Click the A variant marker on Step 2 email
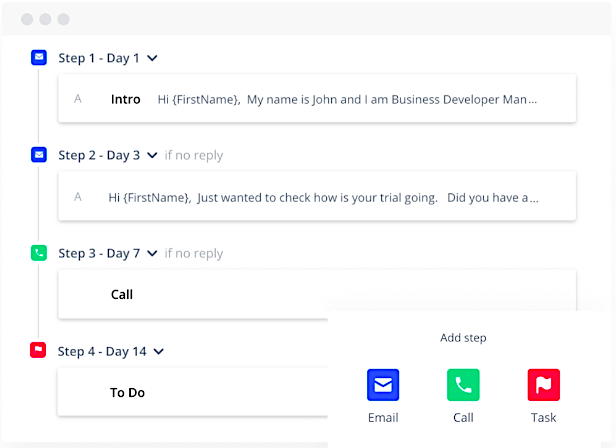Image resolution: width=616 pixels, height=448 pixels. (x=78, y=197)
